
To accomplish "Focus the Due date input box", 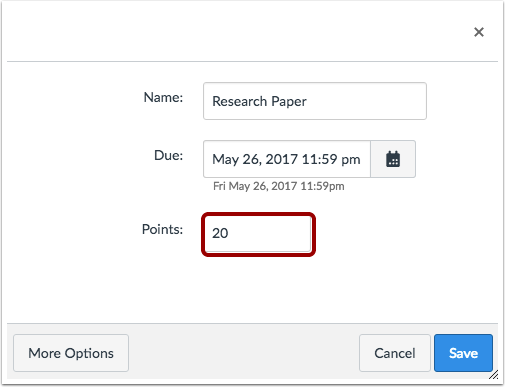I will (x=287, y=159).
